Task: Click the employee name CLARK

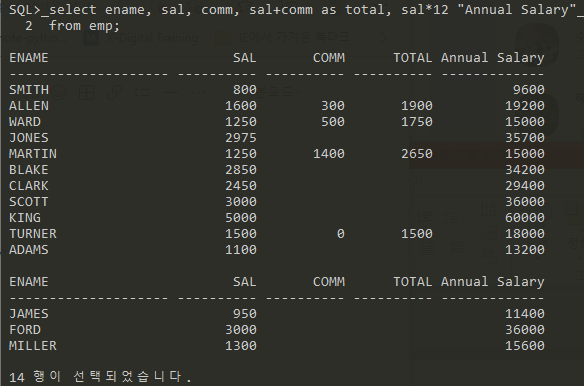Action: (29, 186)
